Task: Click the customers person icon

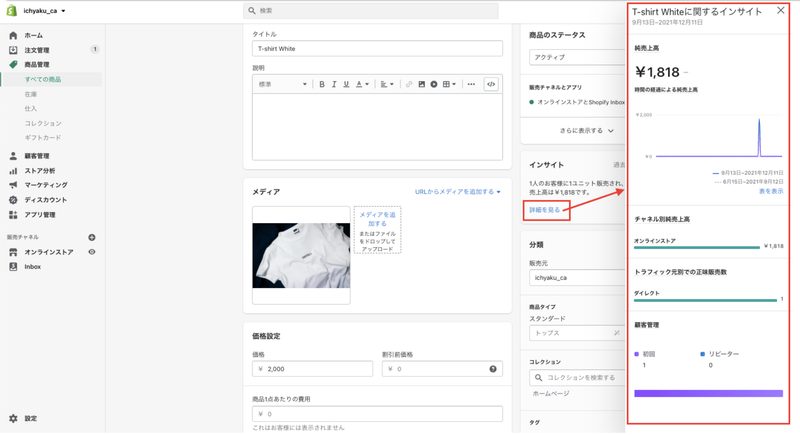Action: (13, 156)
